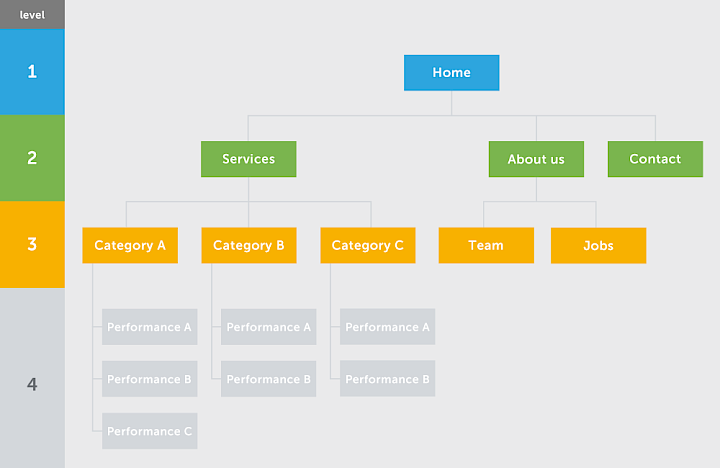This screenshot has height=468, width=720.
Task: Select the green Services node
Action: coord(248,159)
